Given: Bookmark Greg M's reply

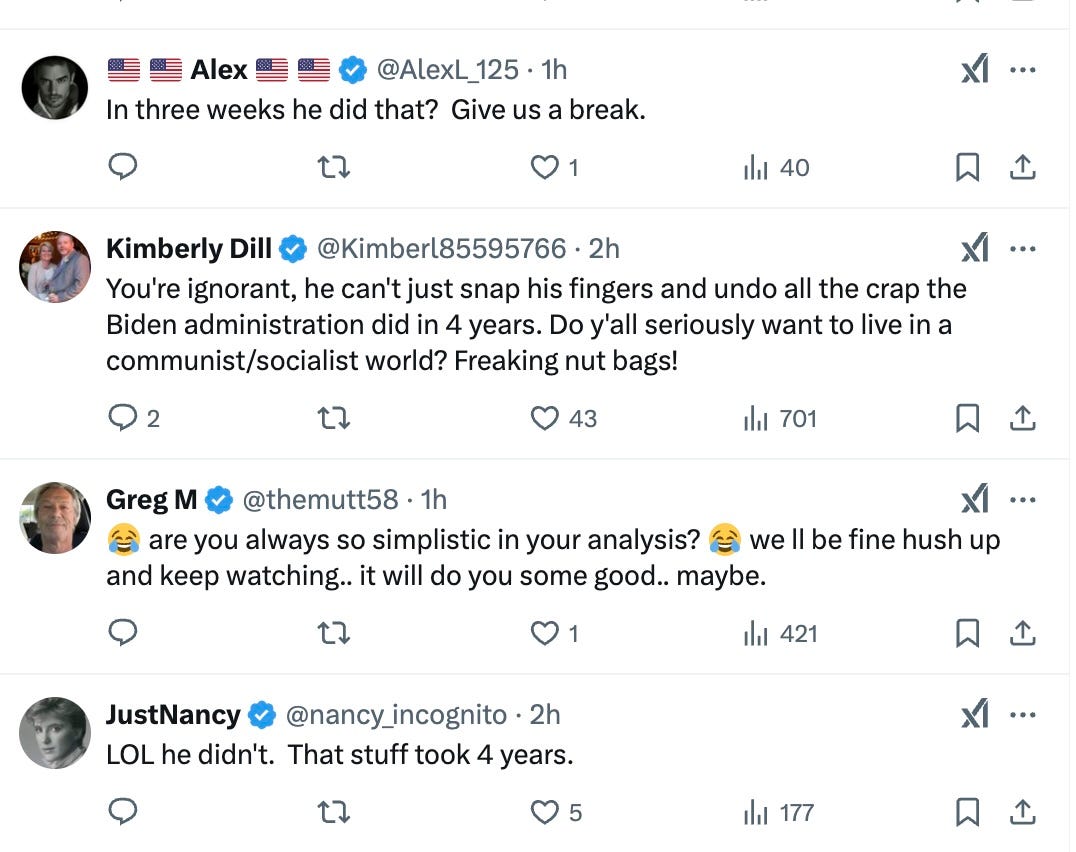Looking at the screenshot, I should (x=966, y=632).
